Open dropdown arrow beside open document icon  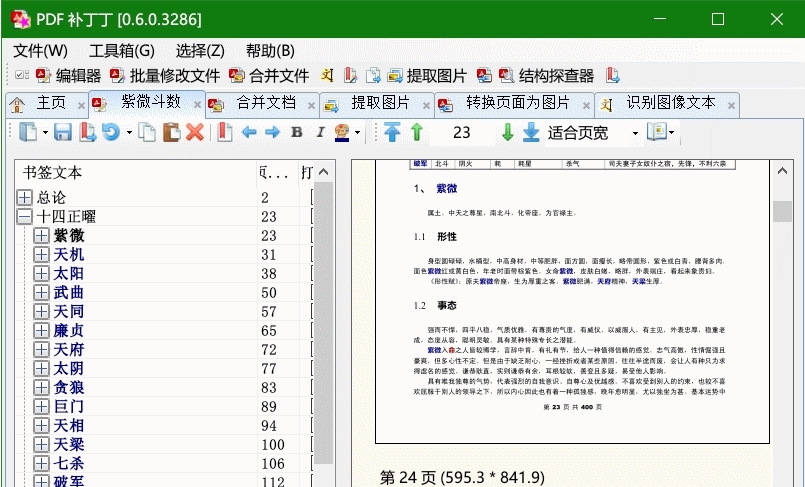pos(45,133)
